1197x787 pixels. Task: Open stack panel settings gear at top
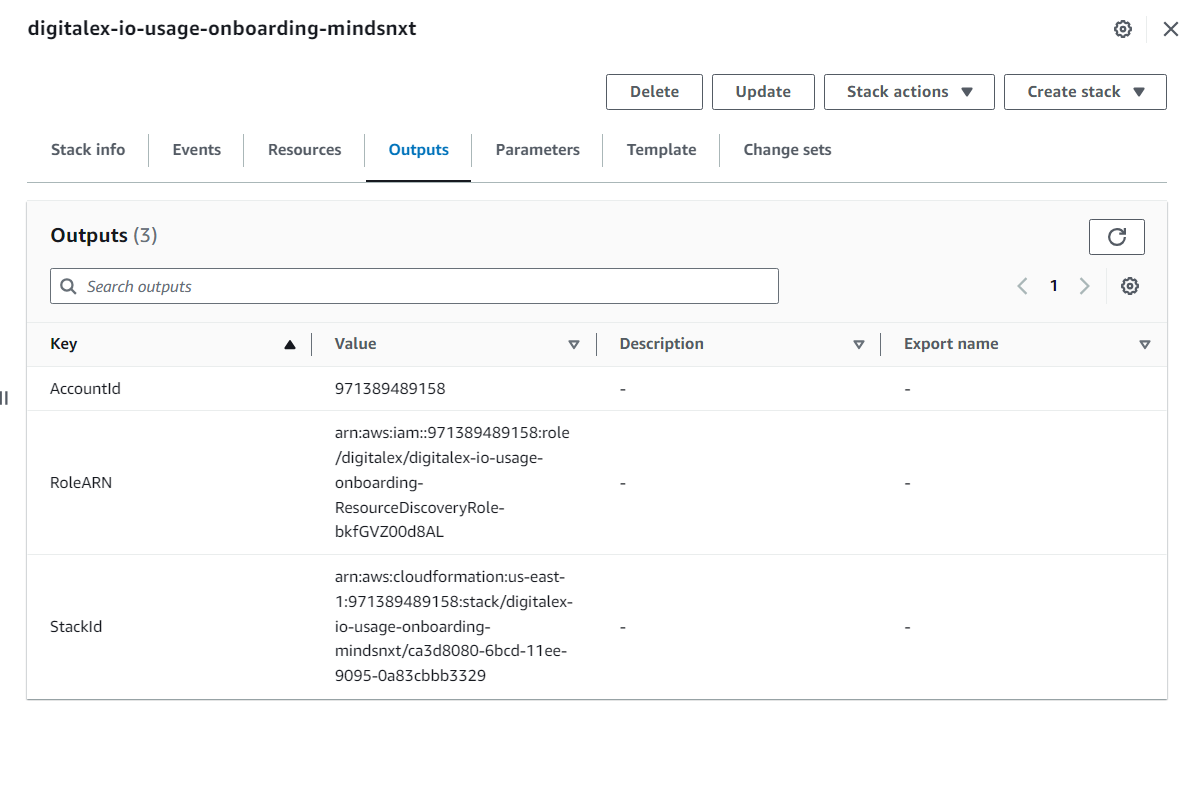[x=1122, y=29]
